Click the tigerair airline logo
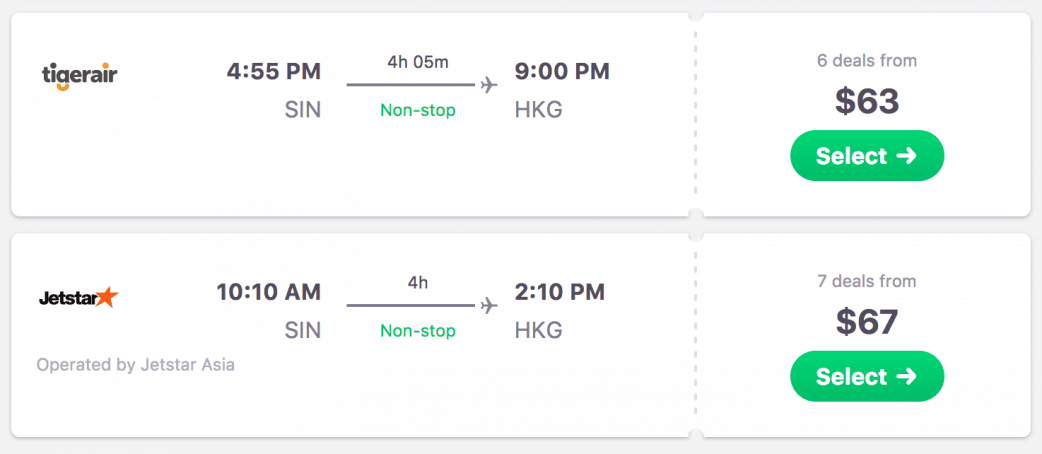The width and height of the screenshot is (1042, 454). tap(79, 75)
